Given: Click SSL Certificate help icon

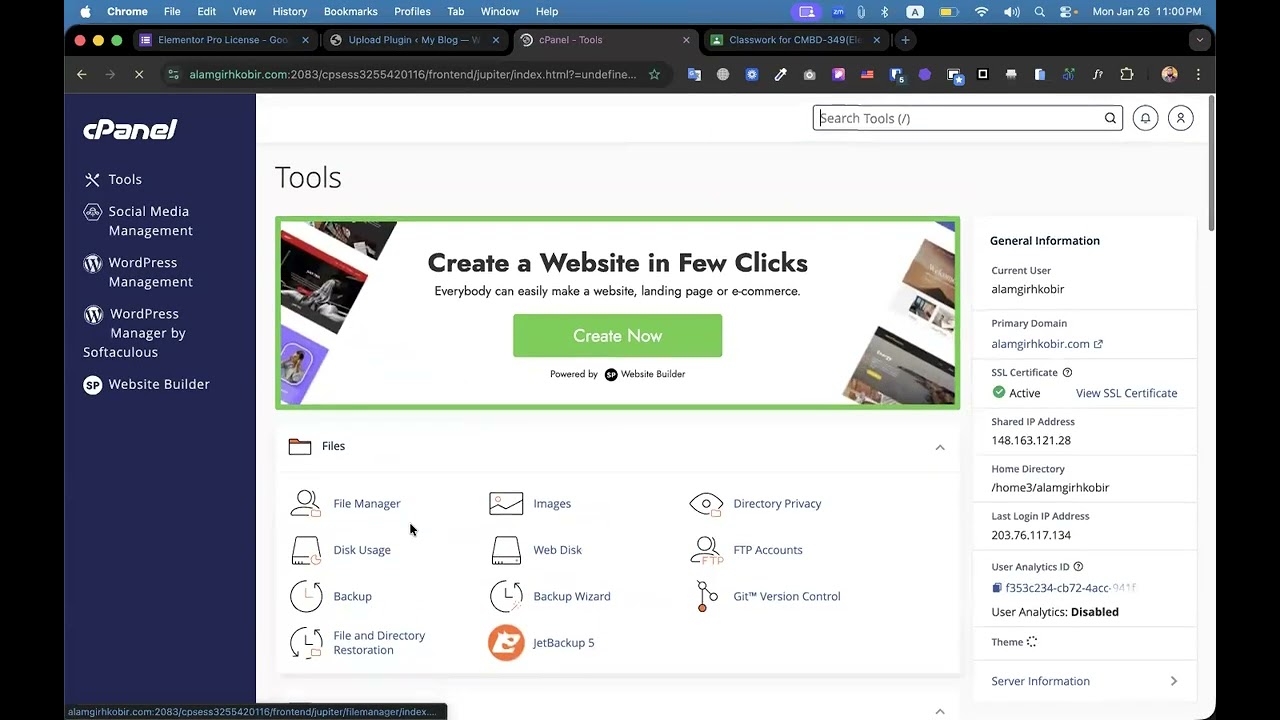Looking at the screenshot, I should point(1067,372).
